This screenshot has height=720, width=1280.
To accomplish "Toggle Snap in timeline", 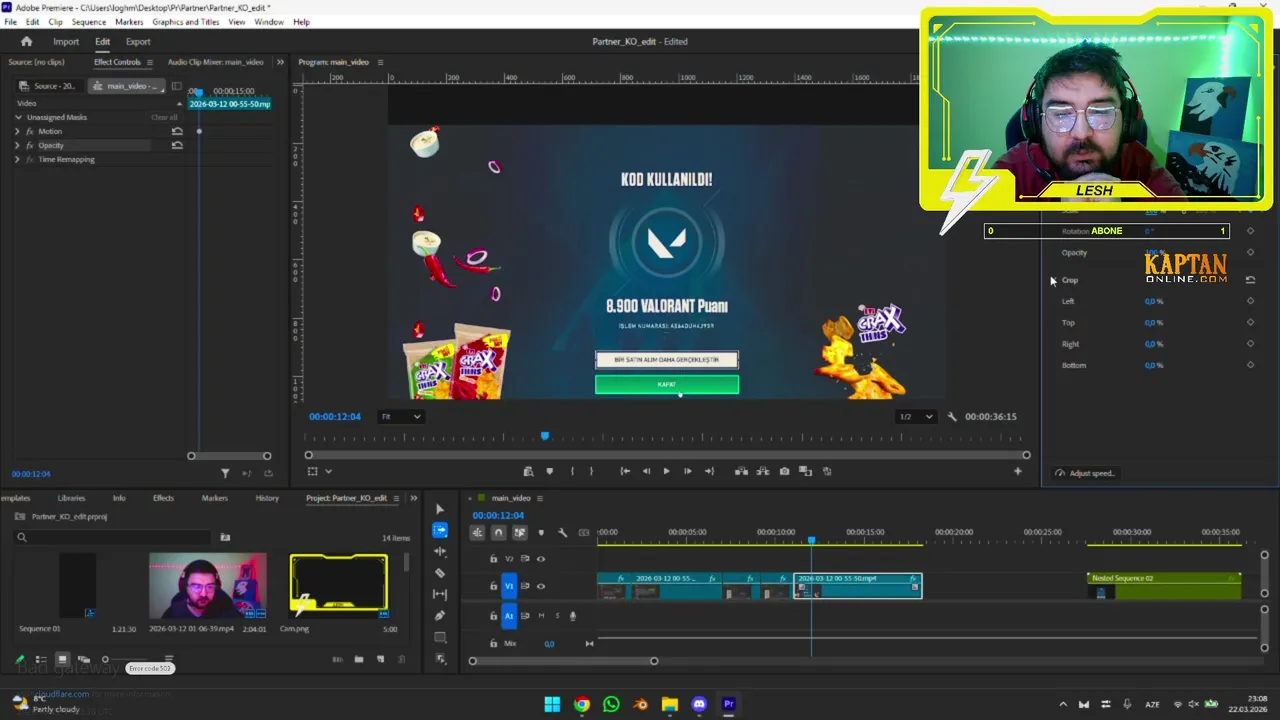I will [x=498, y=533].
